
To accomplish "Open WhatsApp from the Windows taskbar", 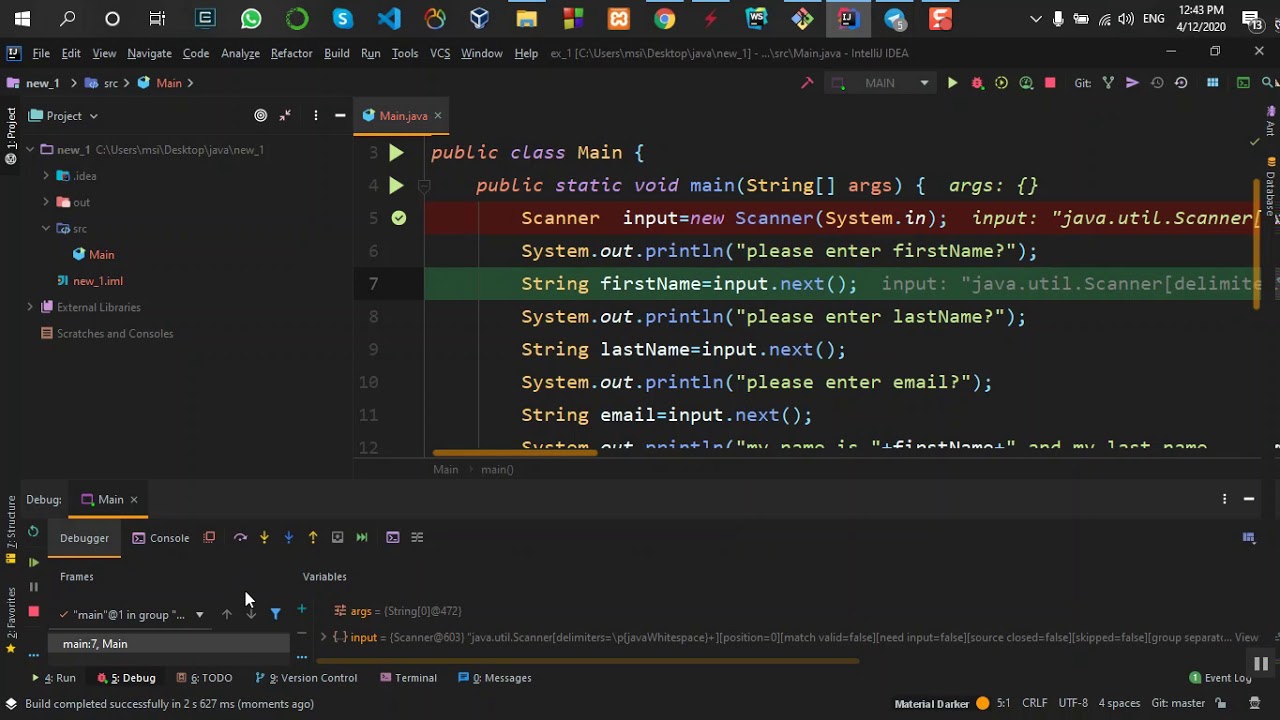I will coord(251,19).
